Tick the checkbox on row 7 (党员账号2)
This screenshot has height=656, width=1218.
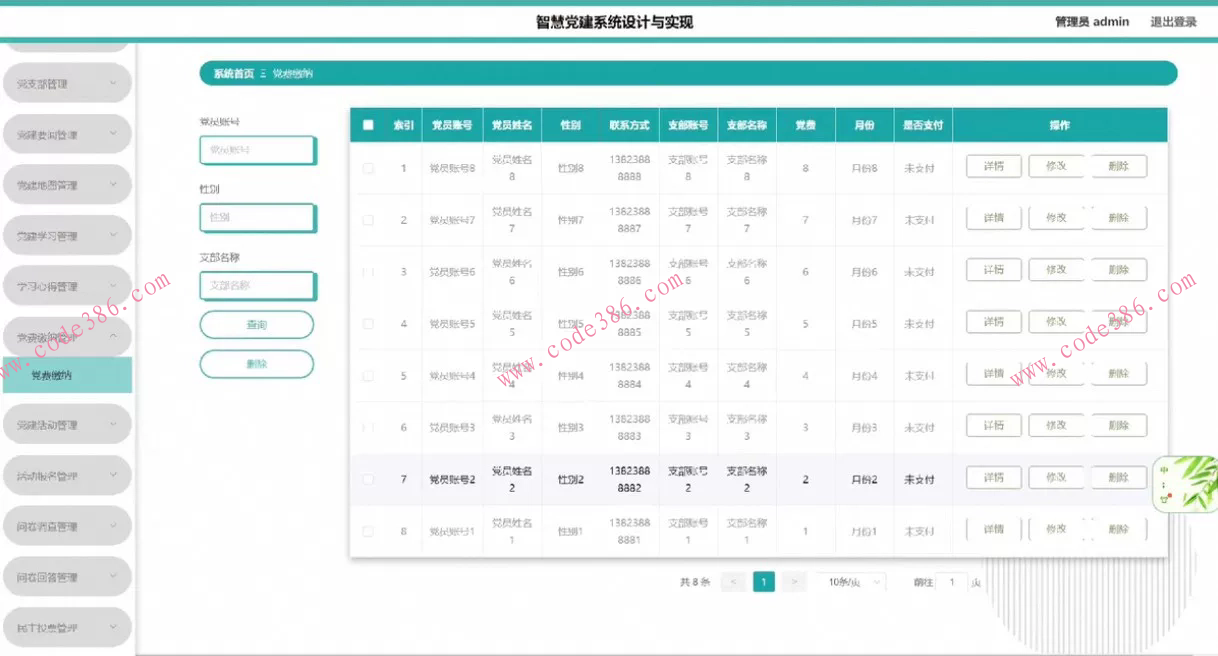[x=367, y=477]
